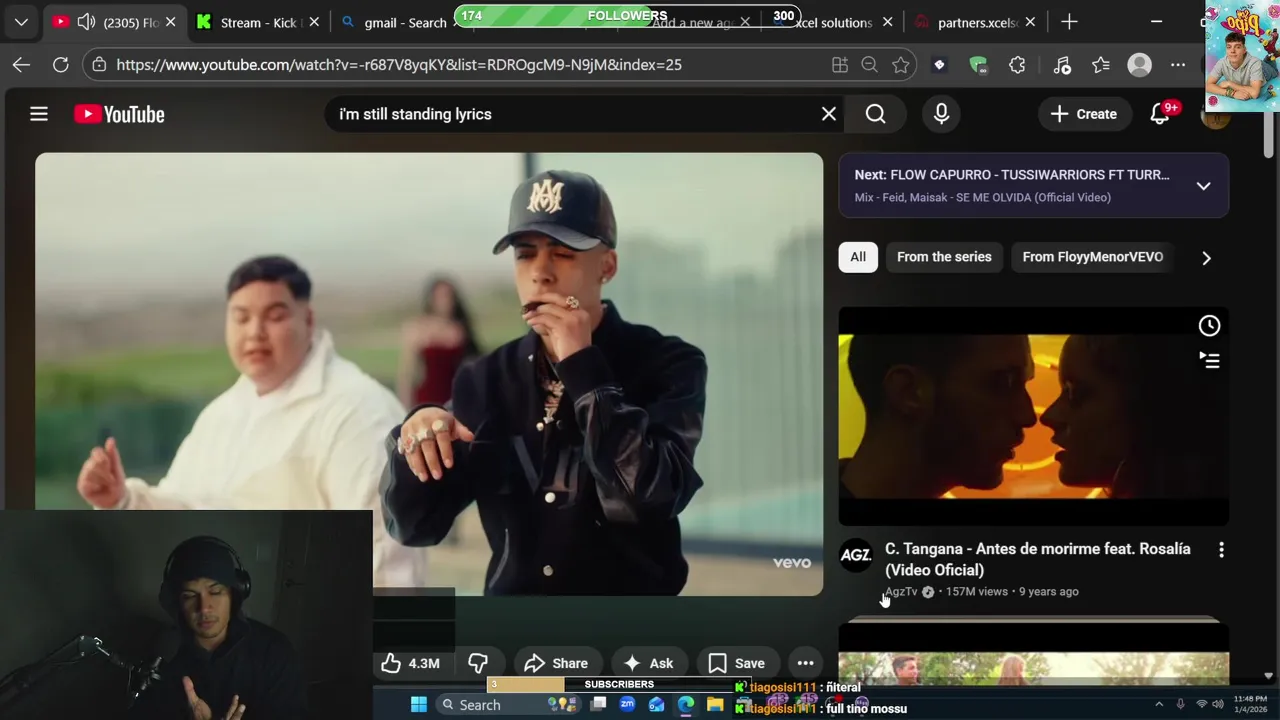
Task: Open the YouTube notifications bell
Action: (1160, 114)
